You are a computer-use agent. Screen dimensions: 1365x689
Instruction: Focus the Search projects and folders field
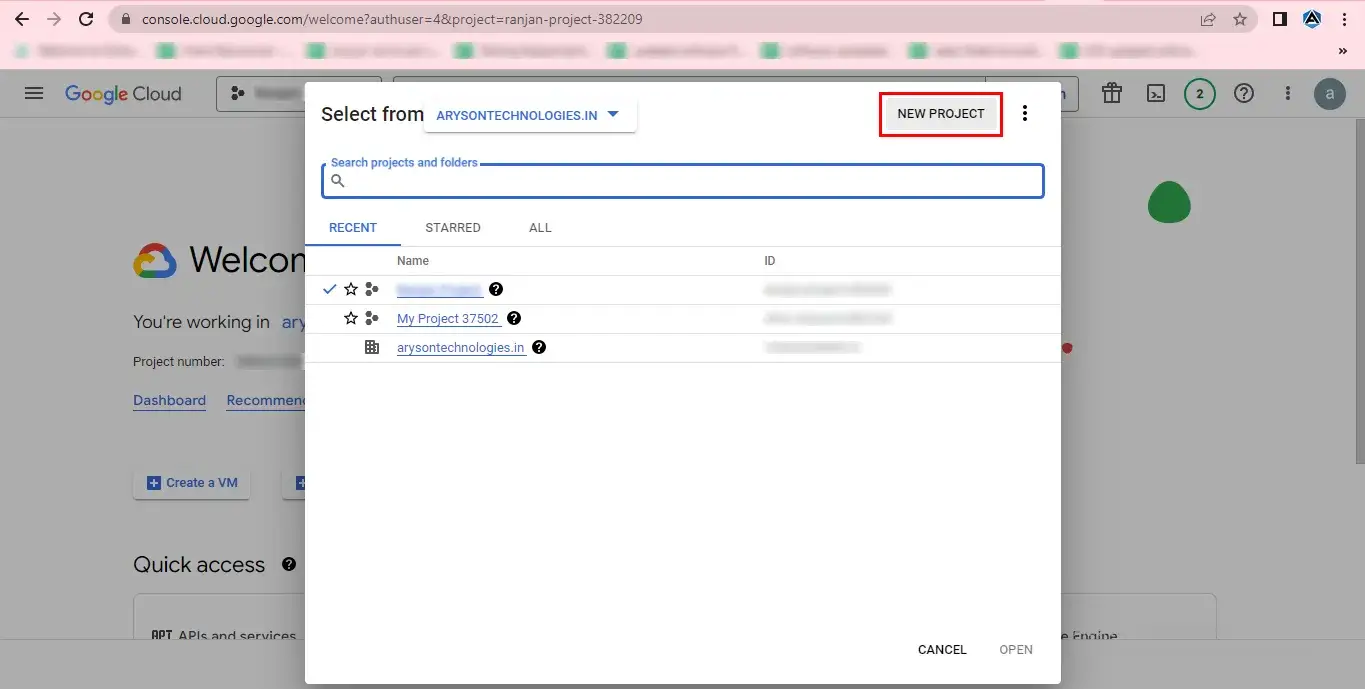[683, 181]
